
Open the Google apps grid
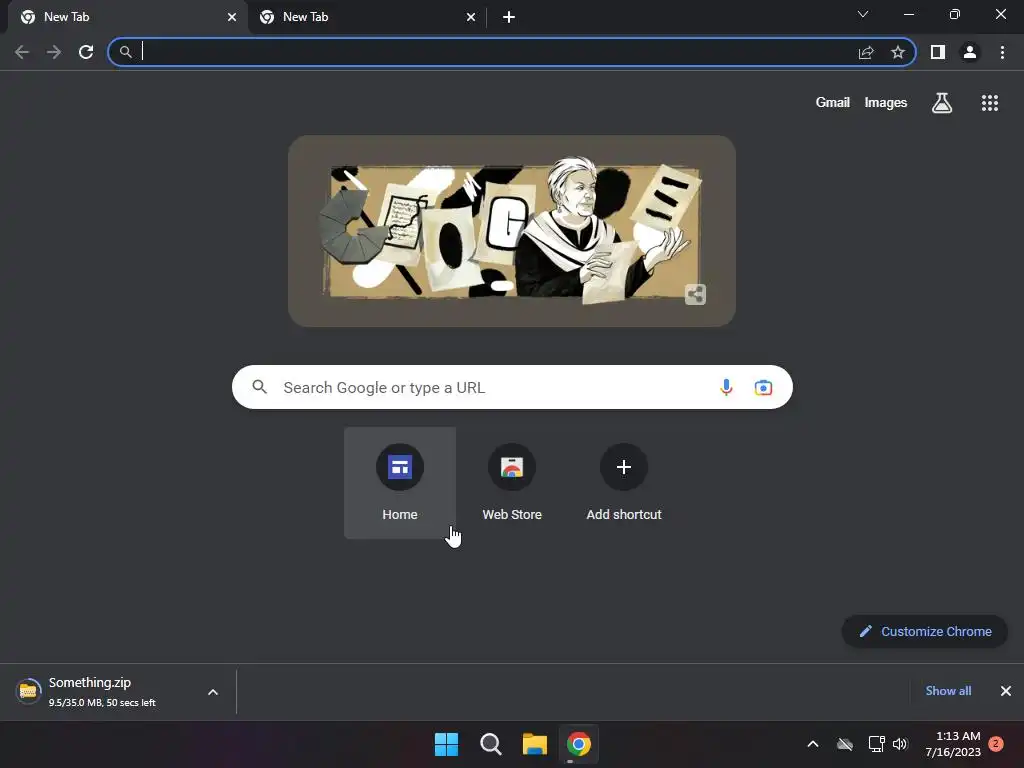(x=990, y=103)
